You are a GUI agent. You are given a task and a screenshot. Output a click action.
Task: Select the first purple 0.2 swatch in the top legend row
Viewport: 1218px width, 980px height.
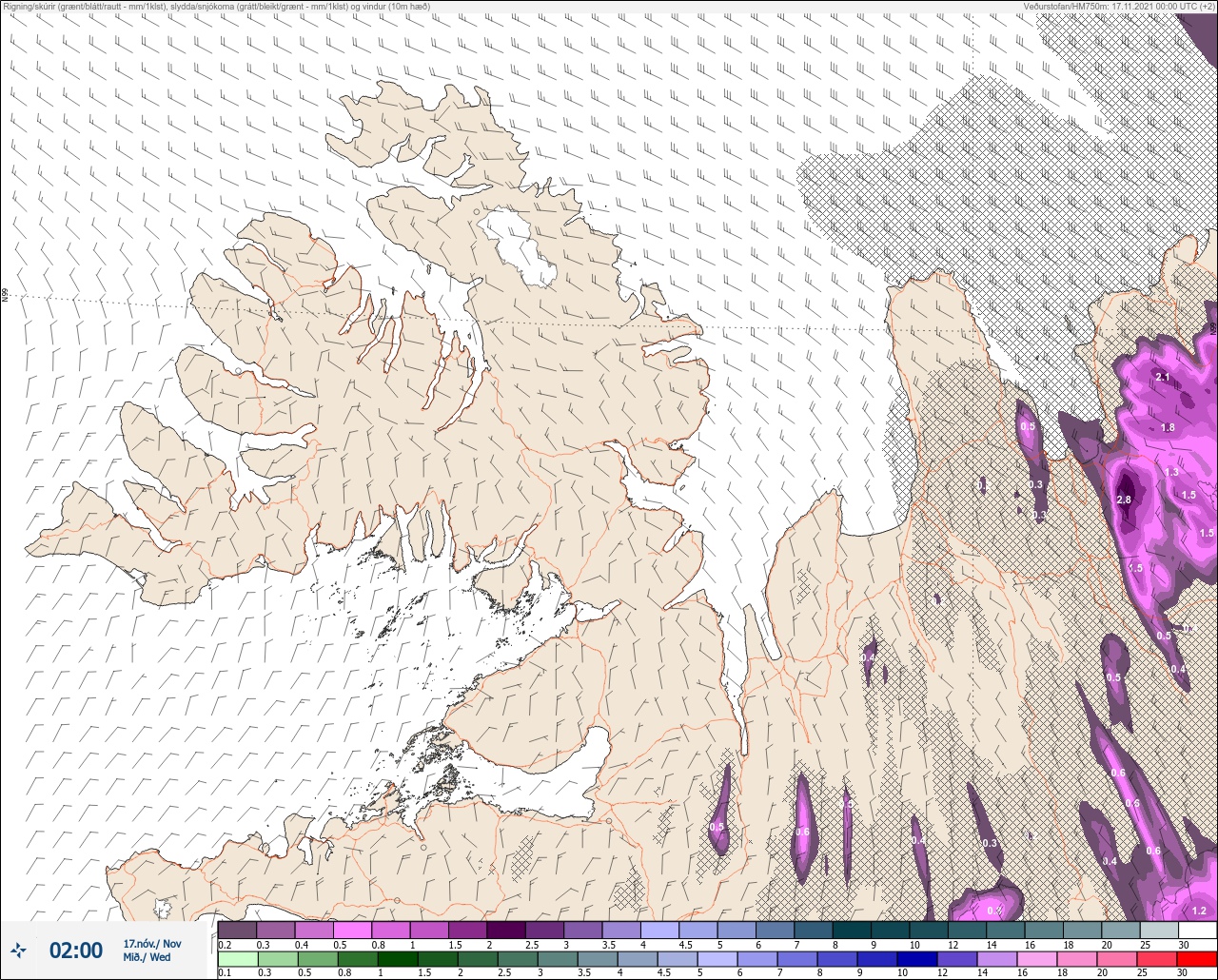point(237,930)
